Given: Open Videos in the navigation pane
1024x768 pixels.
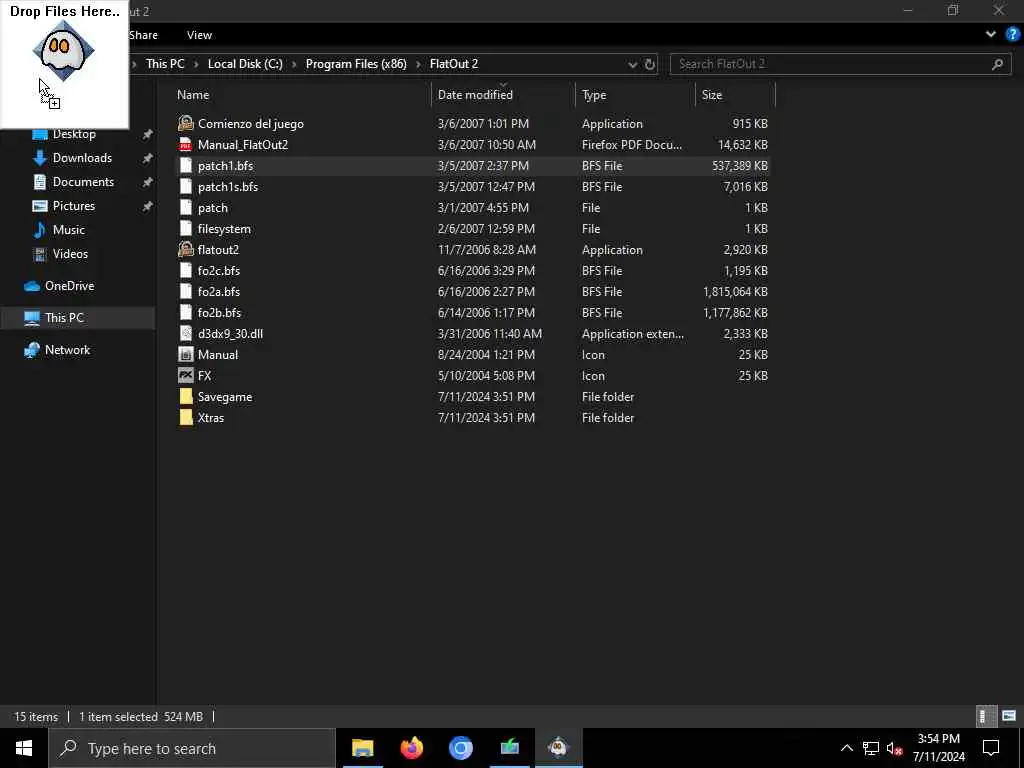Looking at the screenshot, I should [70, 254].
